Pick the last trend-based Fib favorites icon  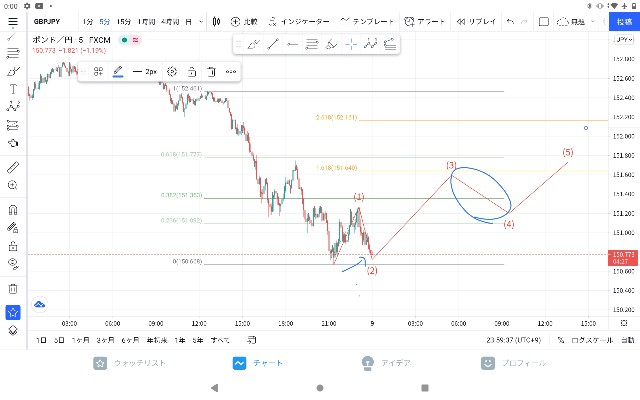click(390, 44)
